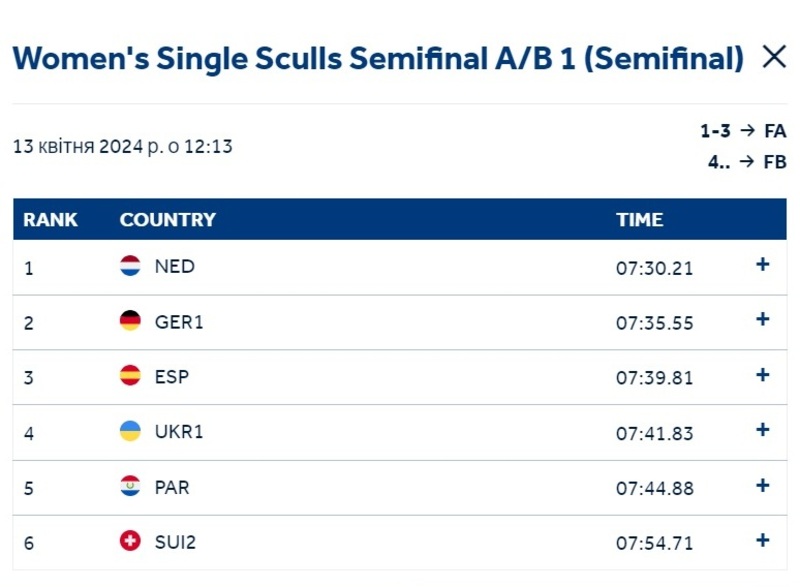Close the Semifinal results dialog

(773, 57)
